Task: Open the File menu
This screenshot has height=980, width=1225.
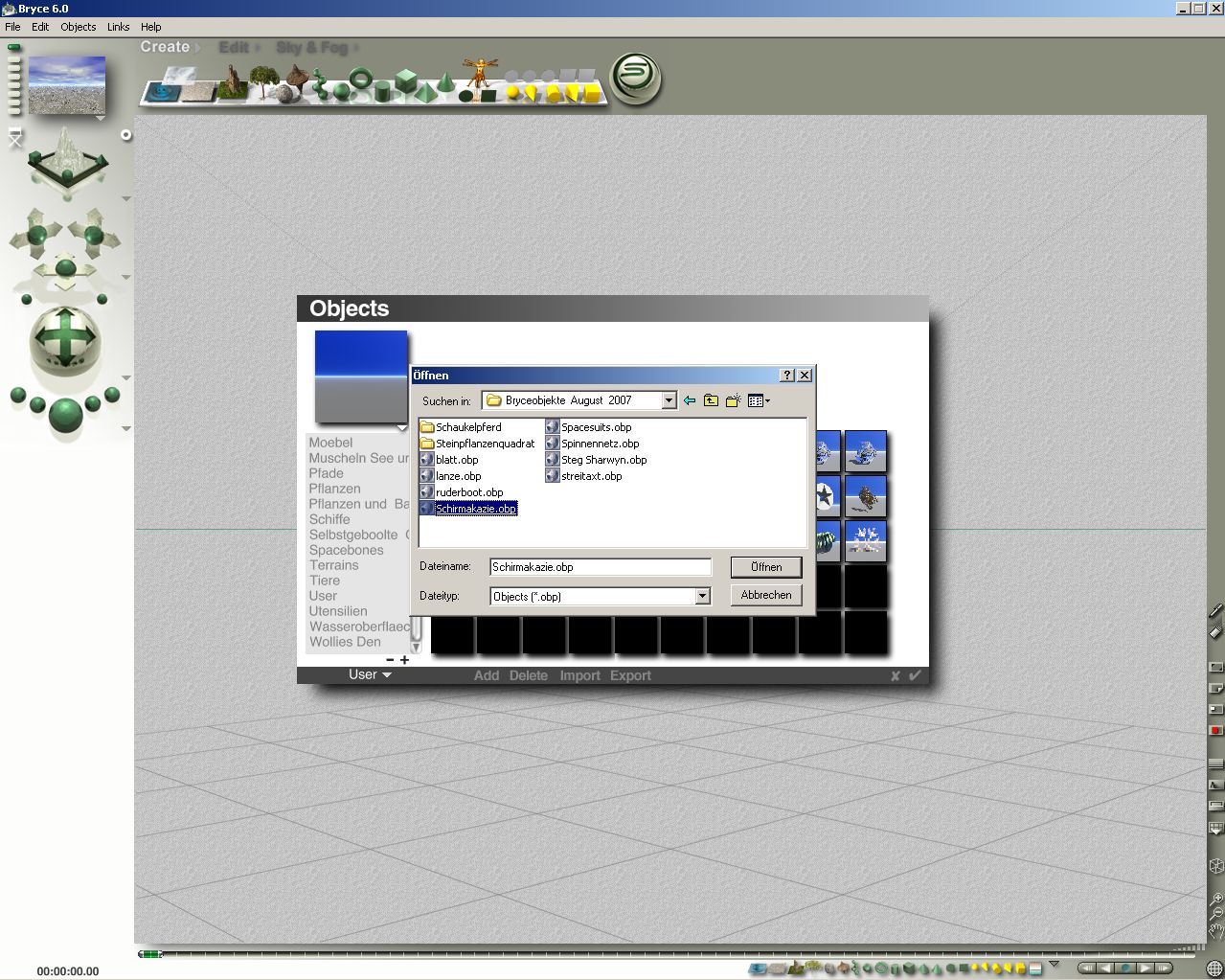Action: pos(12,27)
